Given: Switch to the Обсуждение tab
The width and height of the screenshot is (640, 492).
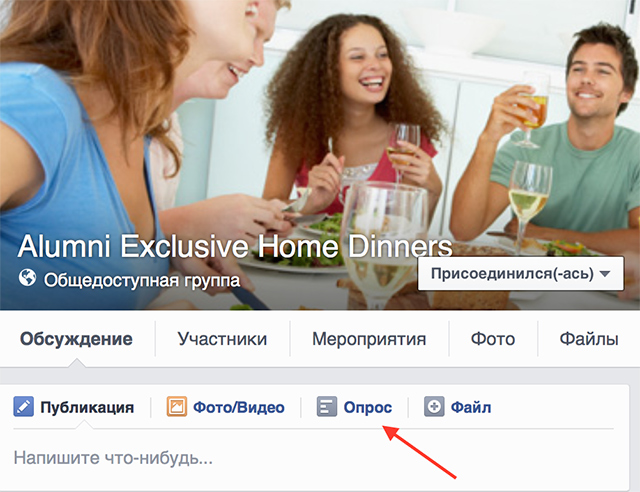Looking at the screenshot, I should pyautogui.click(x=76, y=339).
